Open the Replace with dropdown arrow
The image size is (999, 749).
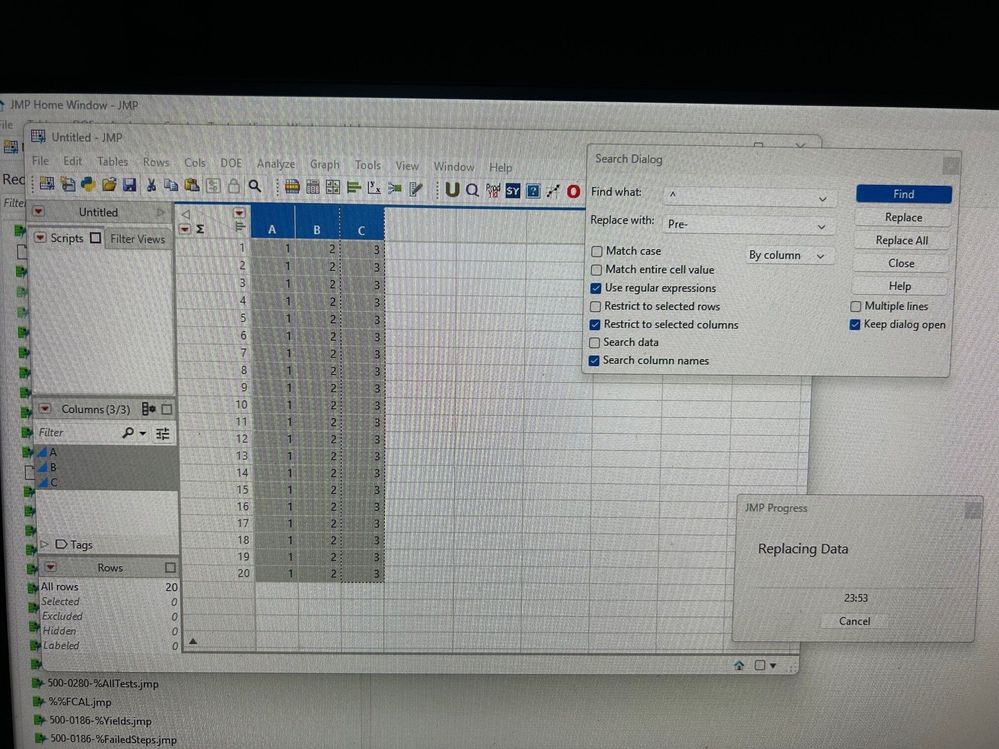tap(821, 227)
